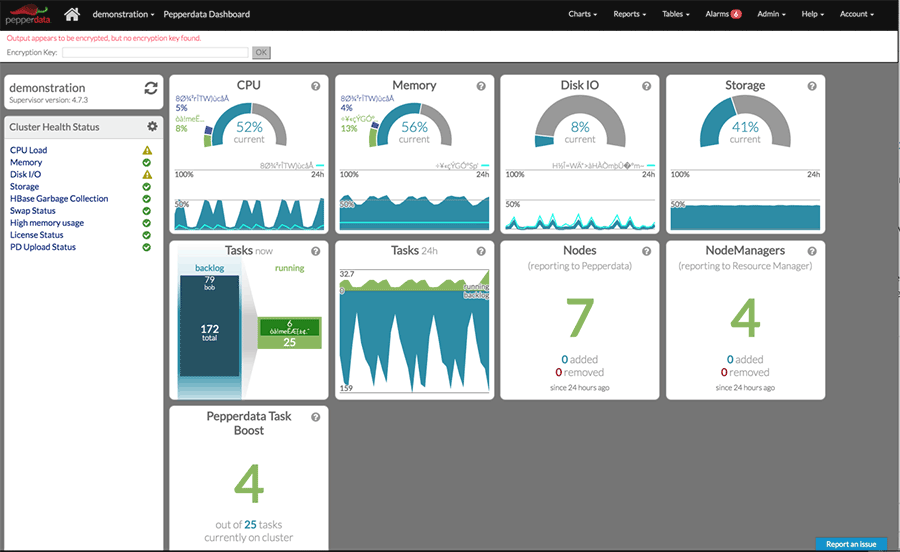This screenshot has height=552, width=900.
Task: Open the Tables menu
Action: click(x=676, y=14)
